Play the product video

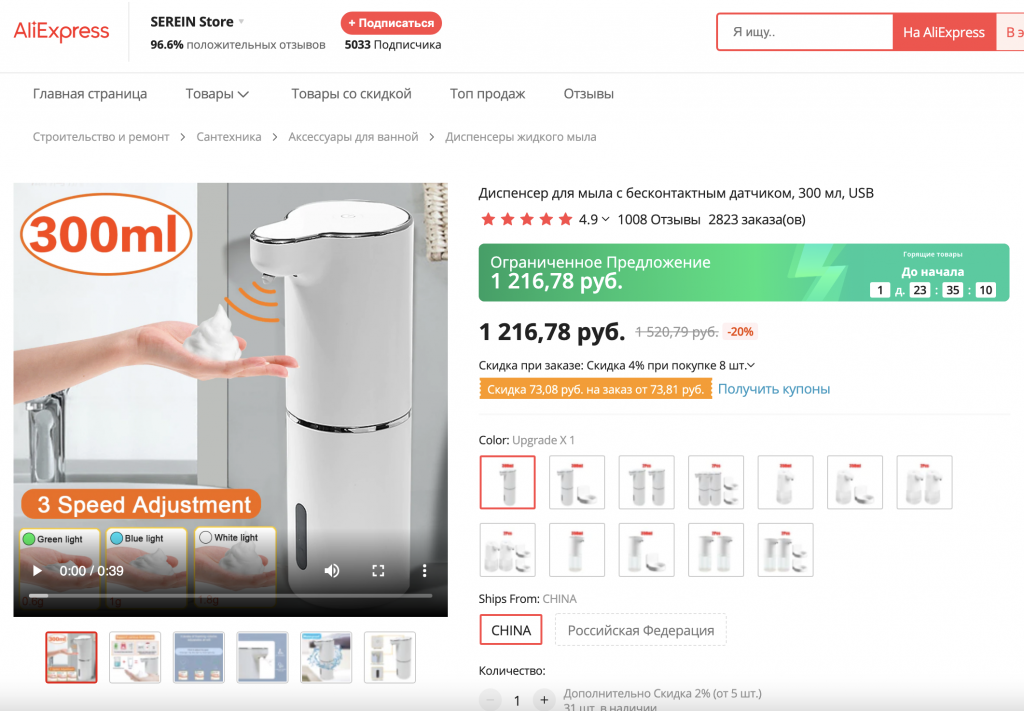37,571
